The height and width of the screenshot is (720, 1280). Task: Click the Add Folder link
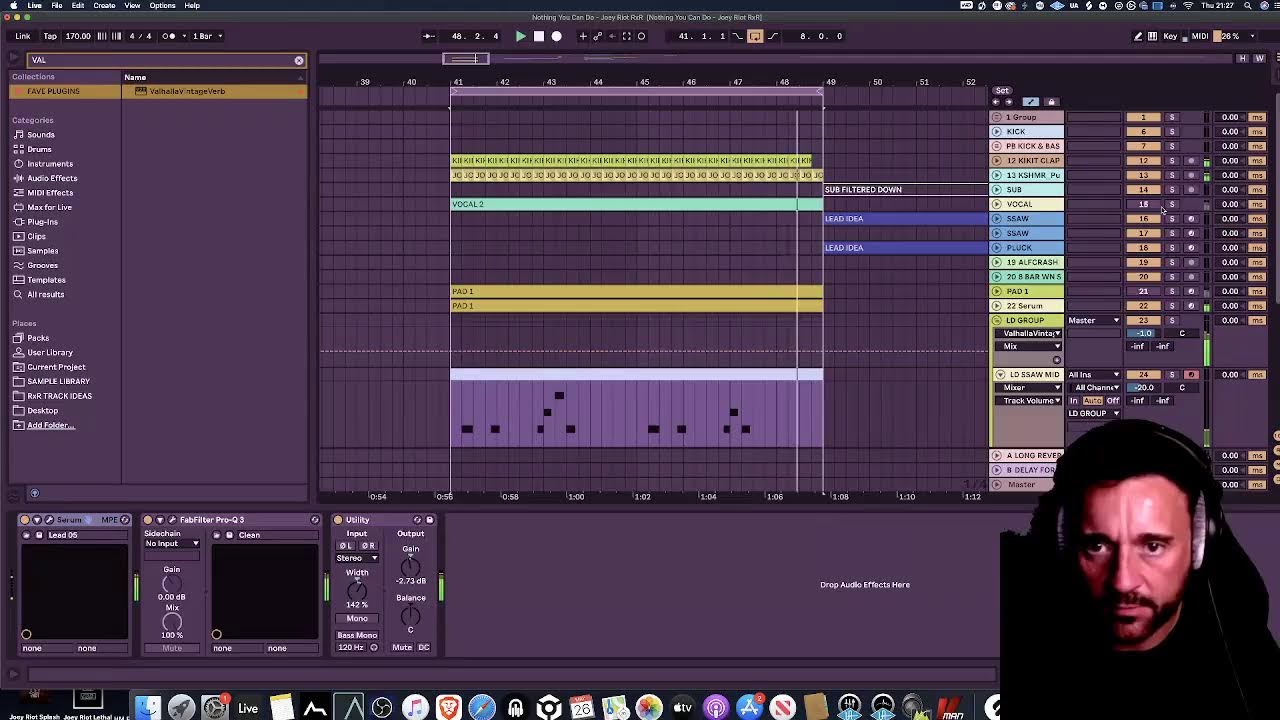click(x=50, y=425)
